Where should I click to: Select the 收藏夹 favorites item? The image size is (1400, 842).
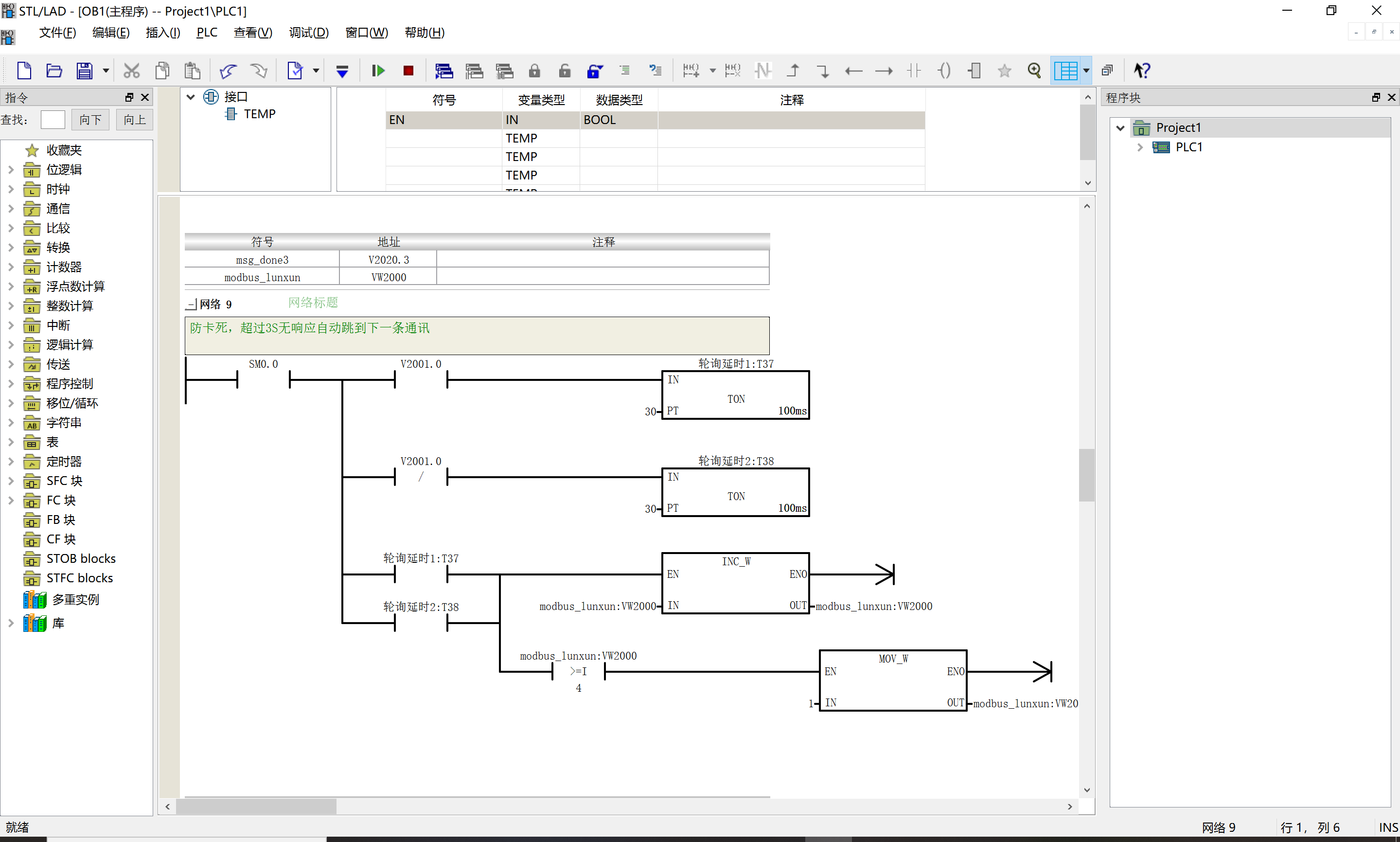[64, 150]
